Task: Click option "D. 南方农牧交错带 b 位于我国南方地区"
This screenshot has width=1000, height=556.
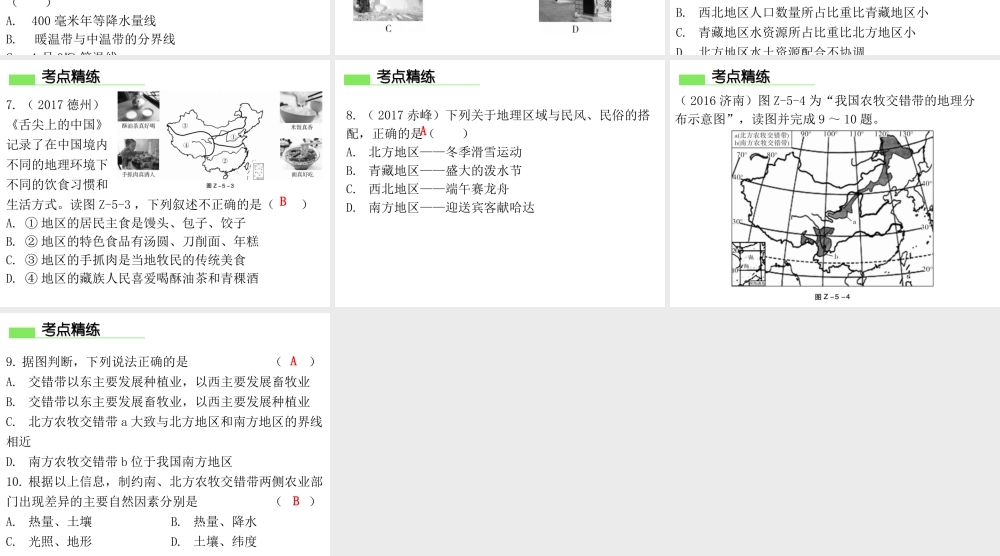Action: (119, 462)
